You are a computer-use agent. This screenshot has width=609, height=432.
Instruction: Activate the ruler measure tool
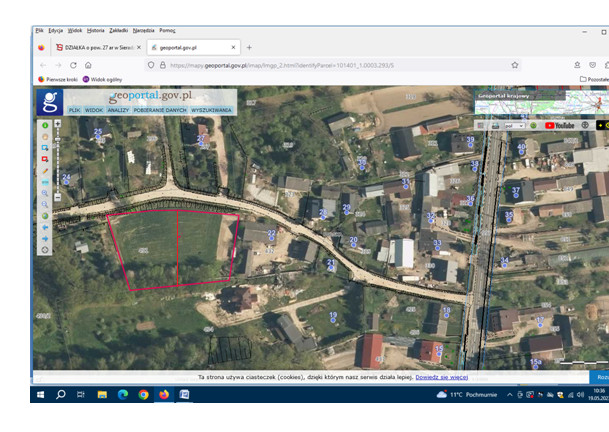point(45,182)
